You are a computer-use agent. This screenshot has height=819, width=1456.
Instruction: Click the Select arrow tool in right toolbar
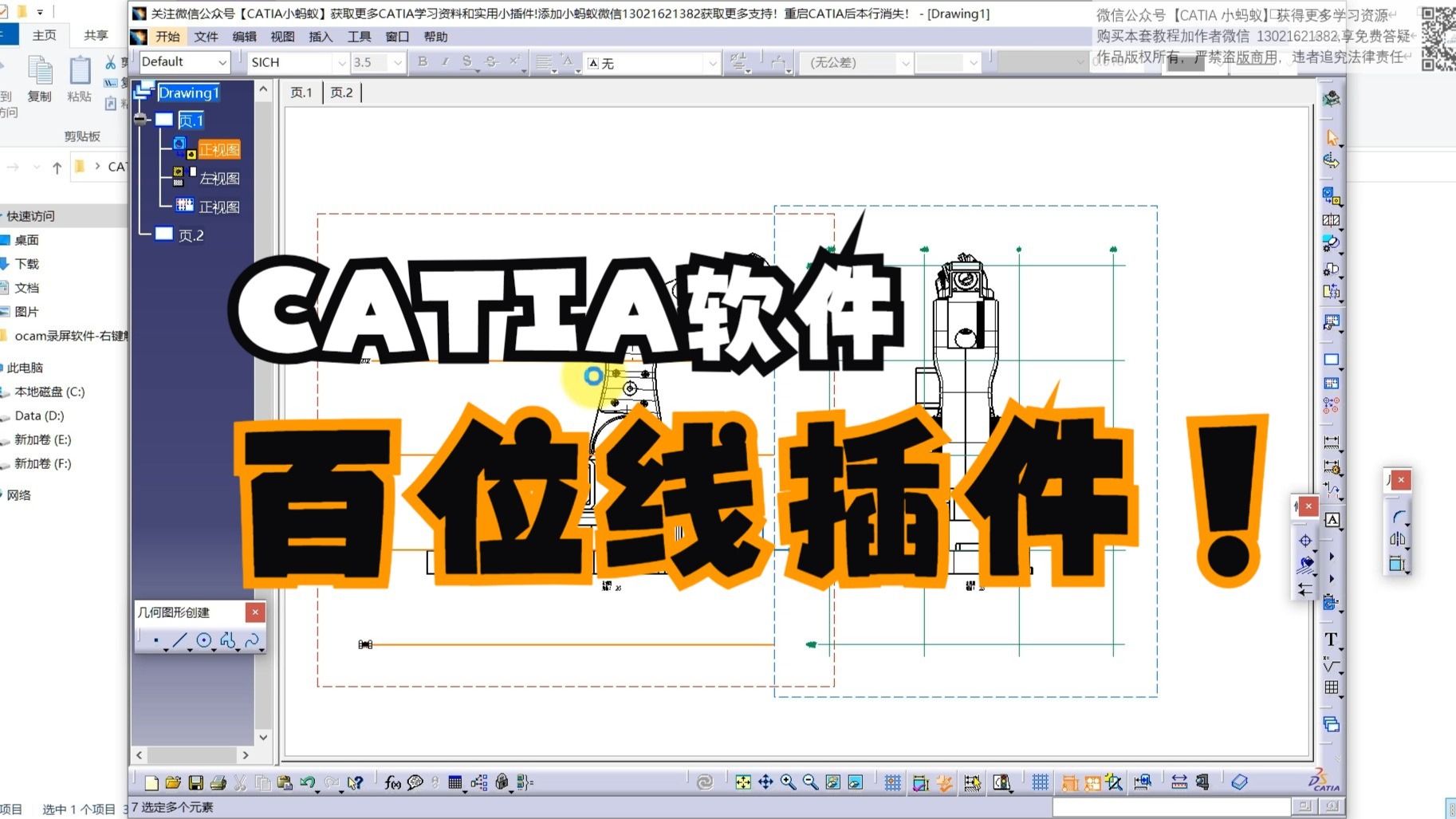point(1332,138)
